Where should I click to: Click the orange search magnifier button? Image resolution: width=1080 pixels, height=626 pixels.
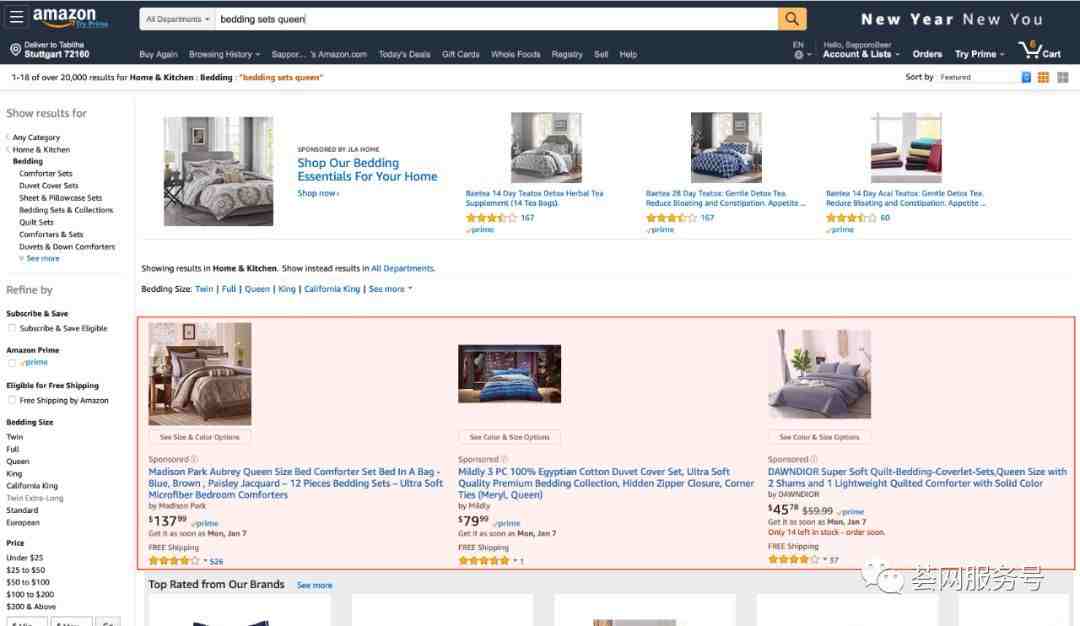792,19
